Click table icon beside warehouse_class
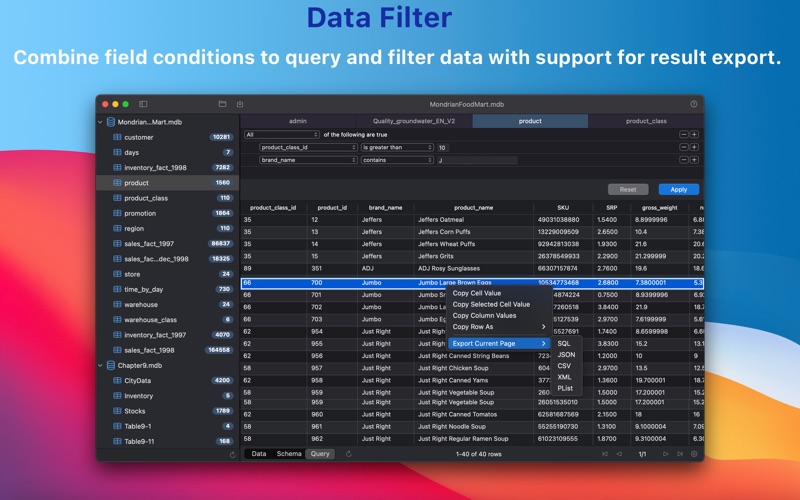Screen dimensions: 800x500 [117, 320]
